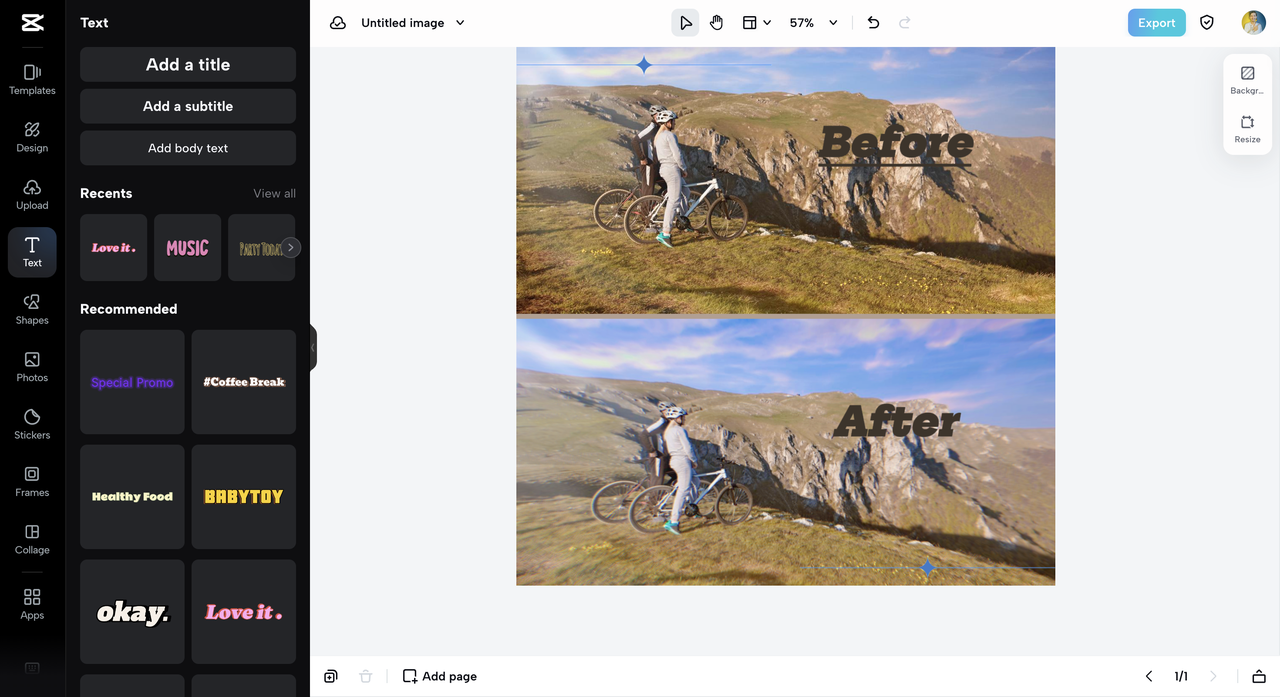Viewport: 1280px width, 697px height.
Task: Select the MUSIC text style thumbnail
Action: coord(187,247)
